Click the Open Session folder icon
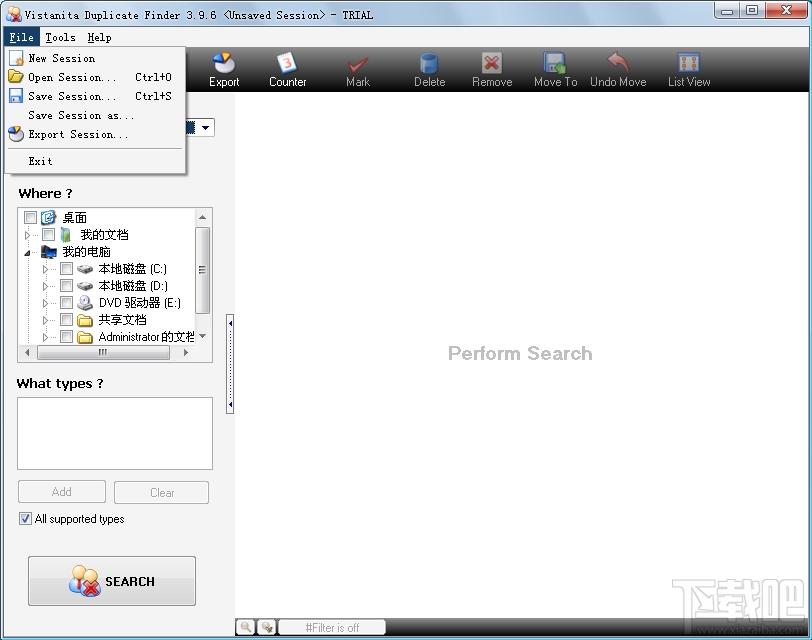 [x=16, y=77]
